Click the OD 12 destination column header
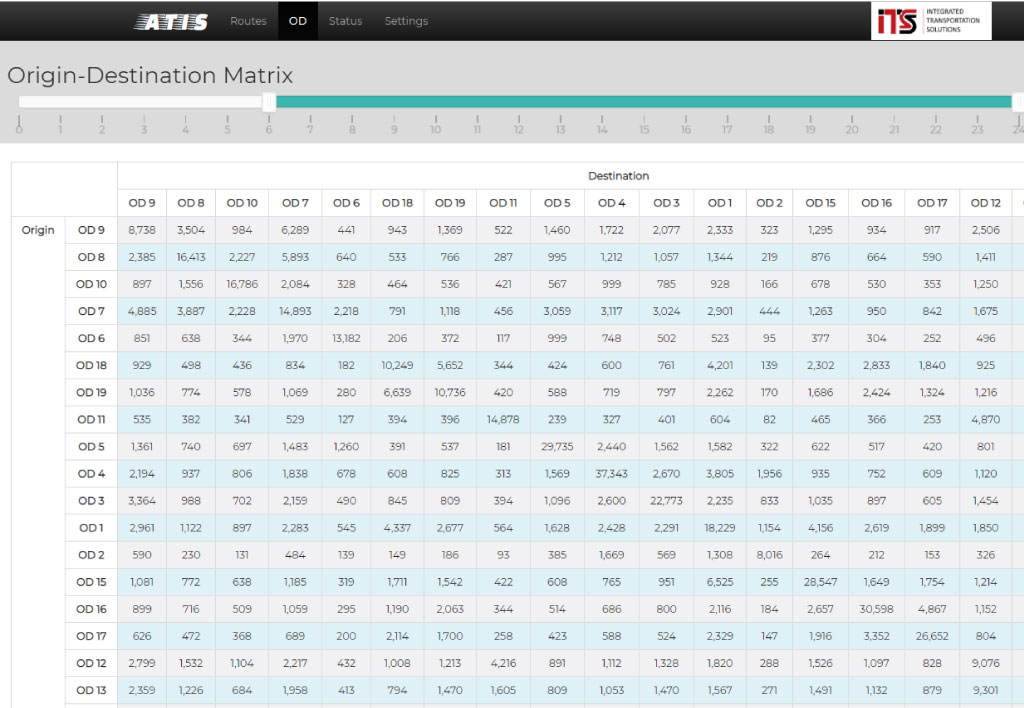The width and height of the screenshot is (1024, 708). [986, 203]
